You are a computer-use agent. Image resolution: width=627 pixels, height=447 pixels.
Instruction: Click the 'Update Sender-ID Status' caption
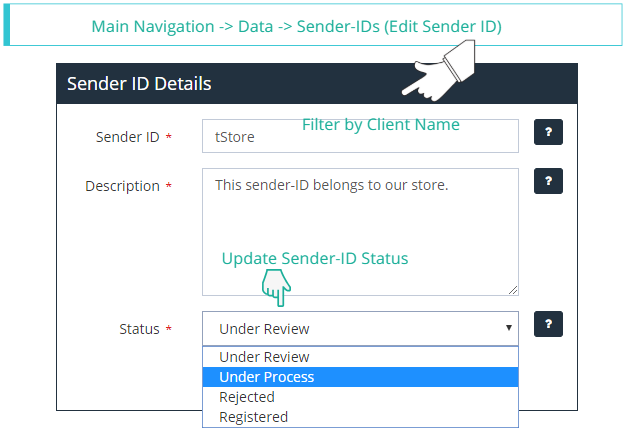pyautogui.click(x=315, y=258)
